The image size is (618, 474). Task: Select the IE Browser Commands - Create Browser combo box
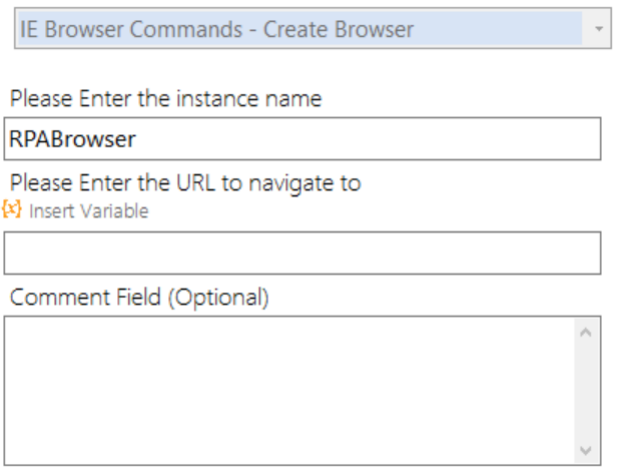313,28
